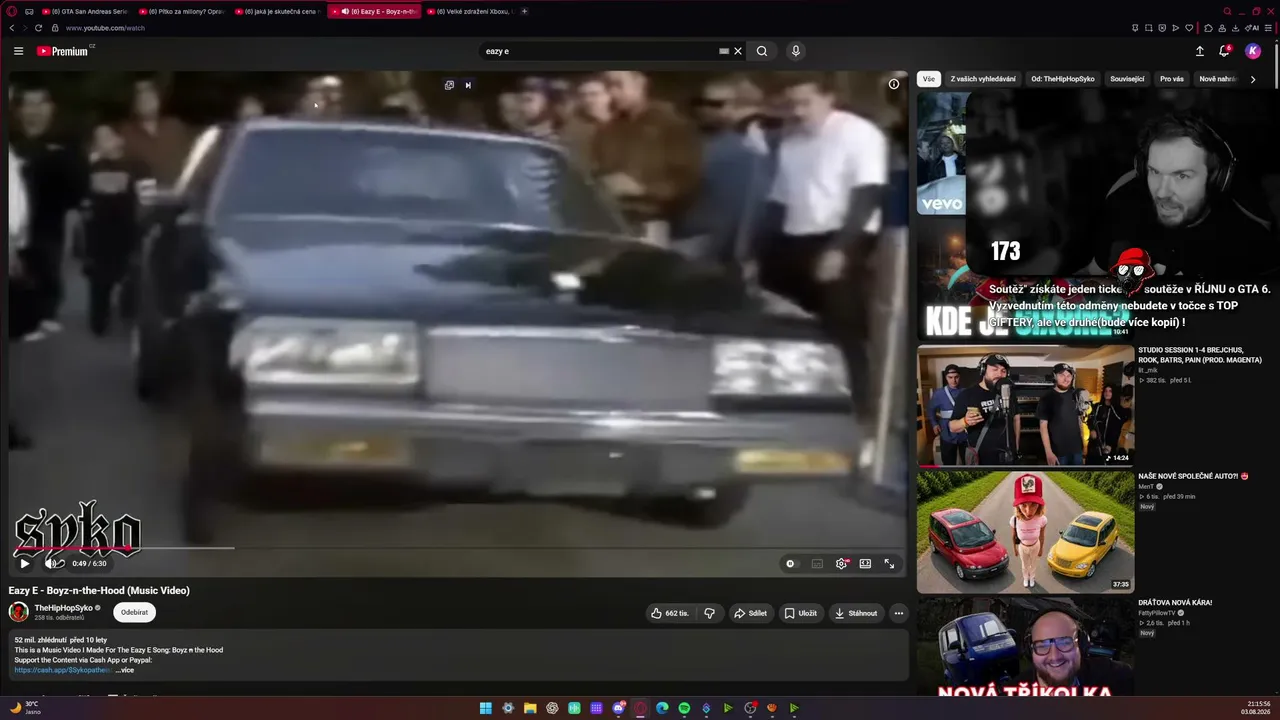Switch to theater mode
This screenshot has height=720, width=1280.
(x=865, y=564)
